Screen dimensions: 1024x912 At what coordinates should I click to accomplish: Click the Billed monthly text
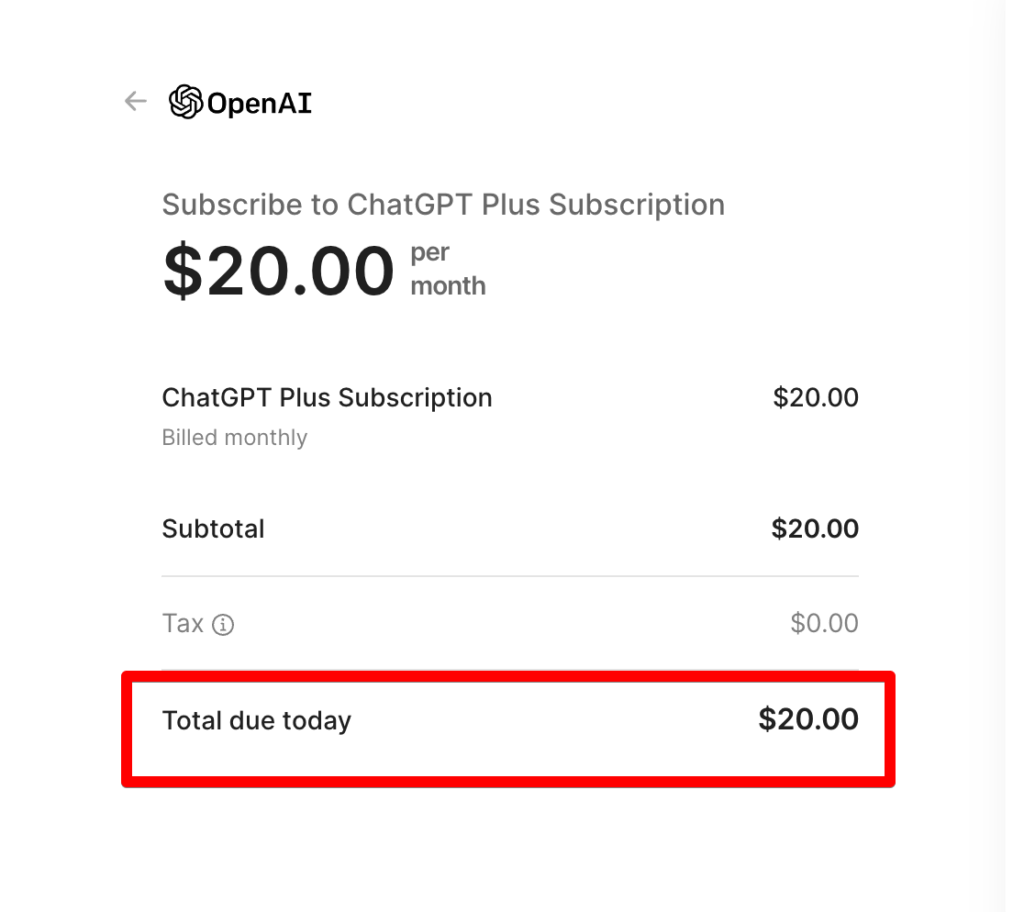pyautogui.click(x=234, y=438)
